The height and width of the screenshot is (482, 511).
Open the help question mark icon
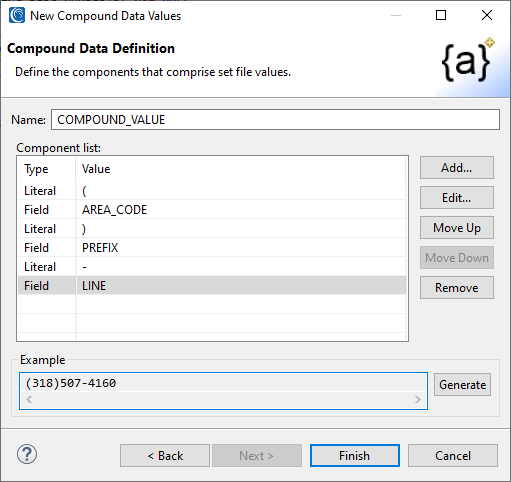tap(27, 454)
